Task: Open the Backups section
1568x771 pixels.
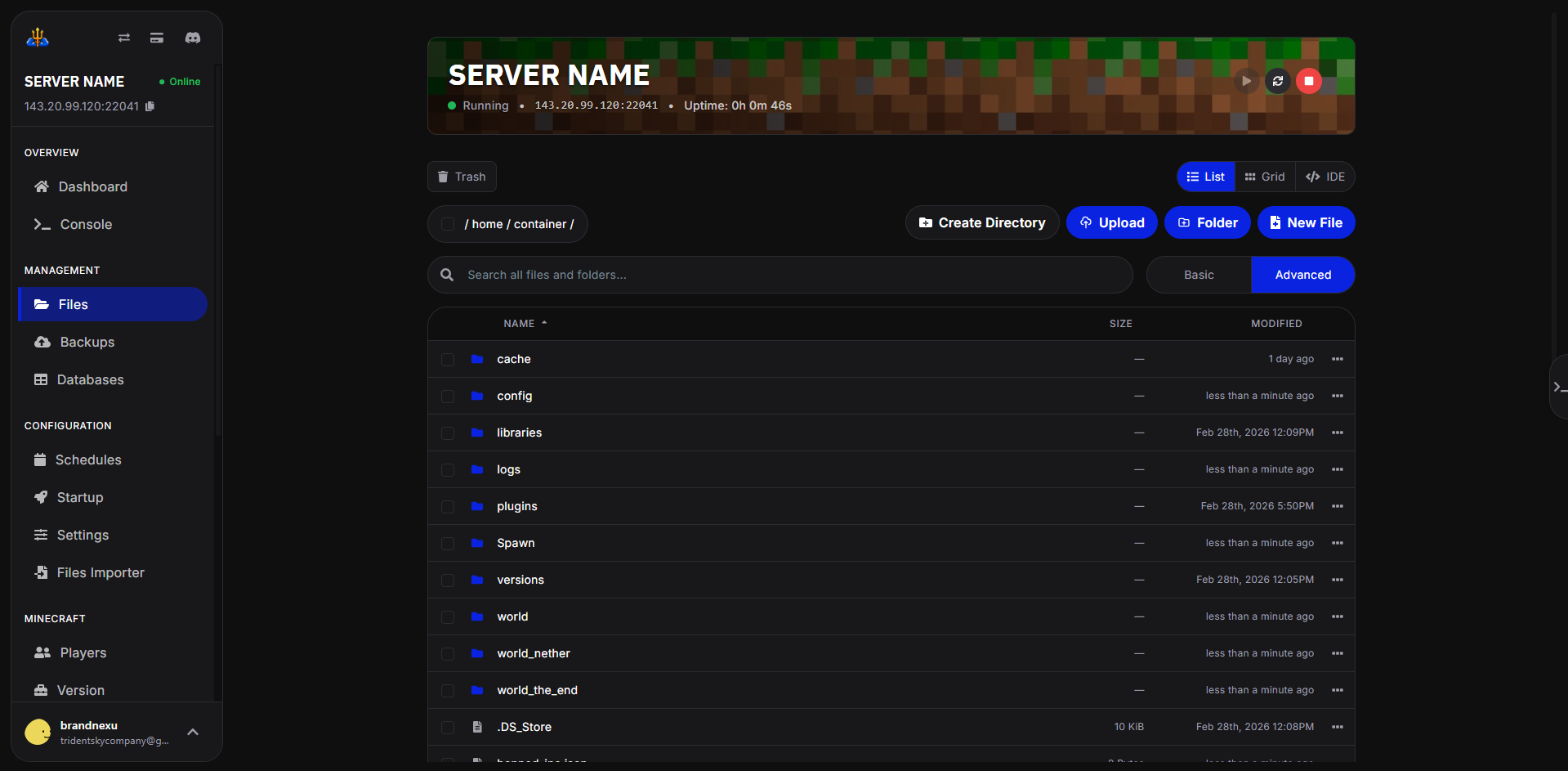Action: [87, 342]
